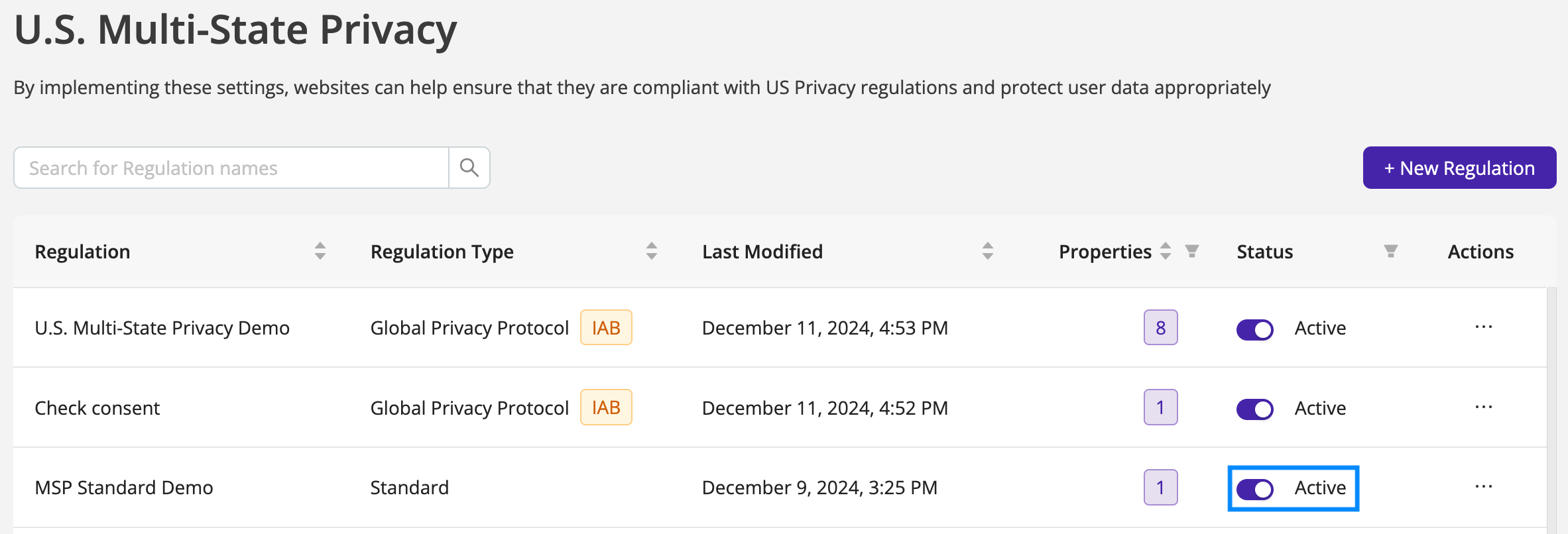Sort by Properties column arrows
The height and width of the screenshot is (534, 1568).
click(1166, 251)
